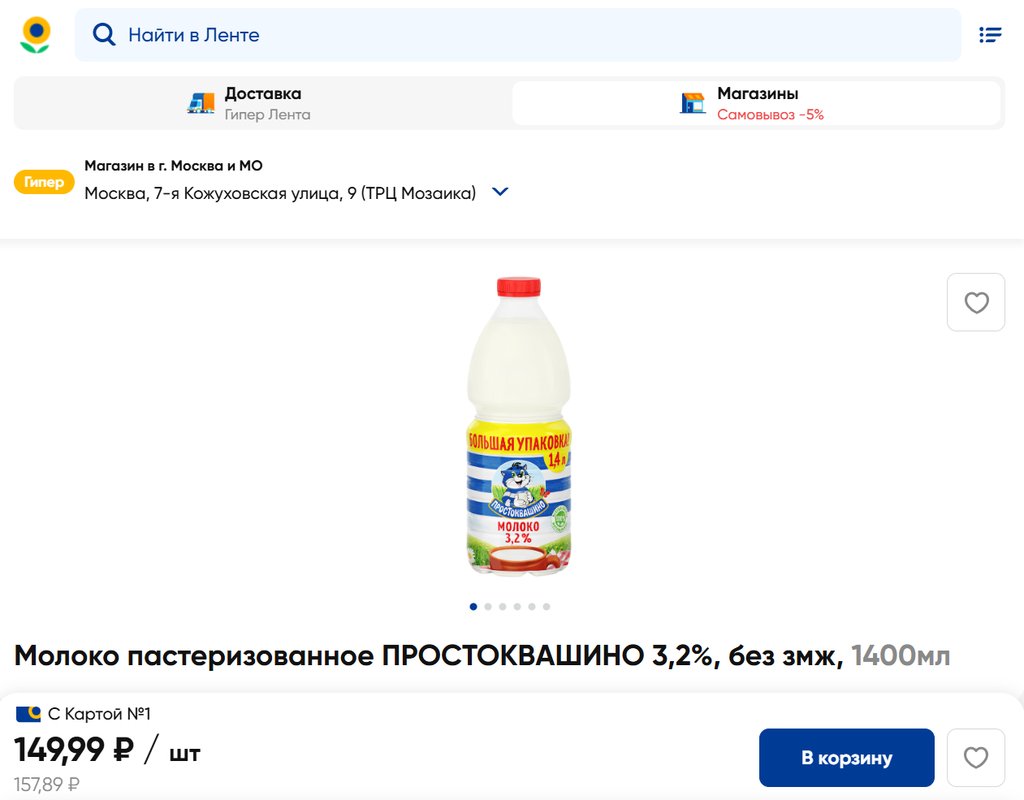Show the second product photo dot

pyautogui.click(x=488, y=607)
